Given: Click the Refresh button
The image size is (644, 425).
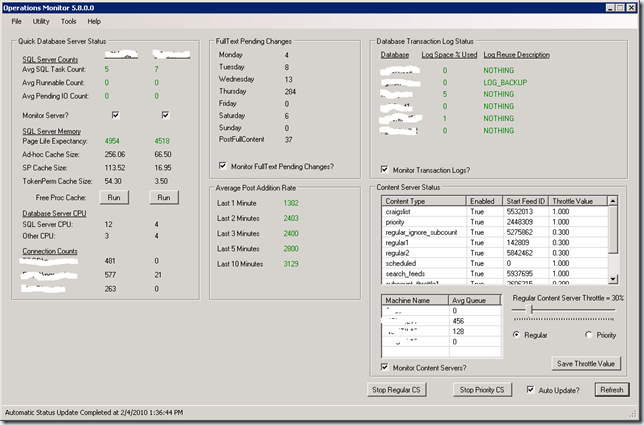Looking at the screenshot, I should (x=612, y=390).
